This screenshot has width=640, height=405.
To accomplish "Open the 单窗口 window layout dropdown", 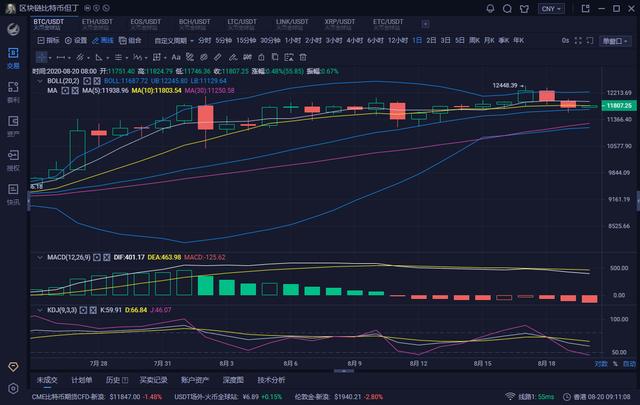I will point(615,41).
